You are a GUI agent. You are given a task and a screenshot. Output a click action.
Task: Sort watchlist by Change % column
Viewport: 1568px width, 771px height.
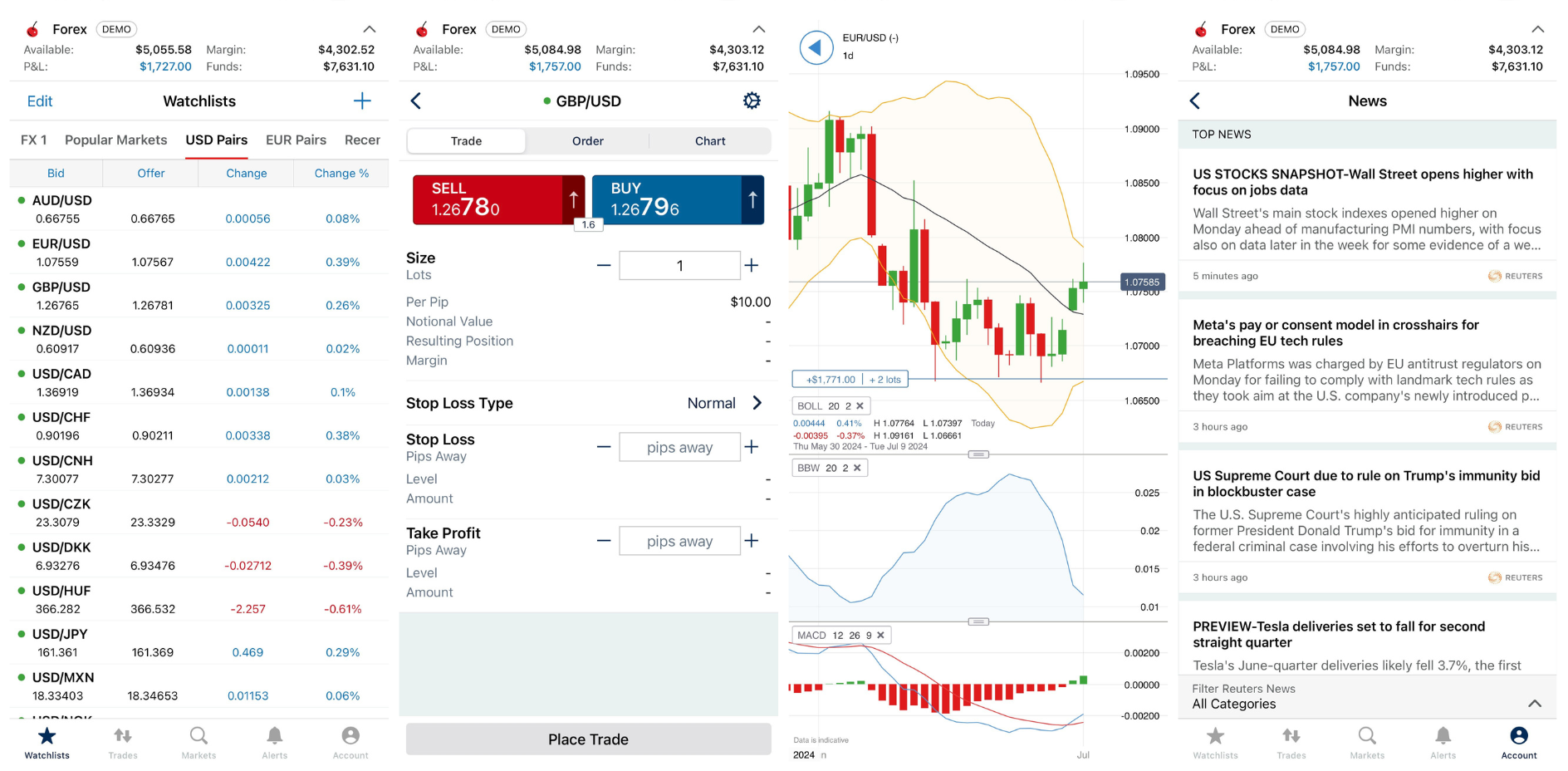click(341, 173)
